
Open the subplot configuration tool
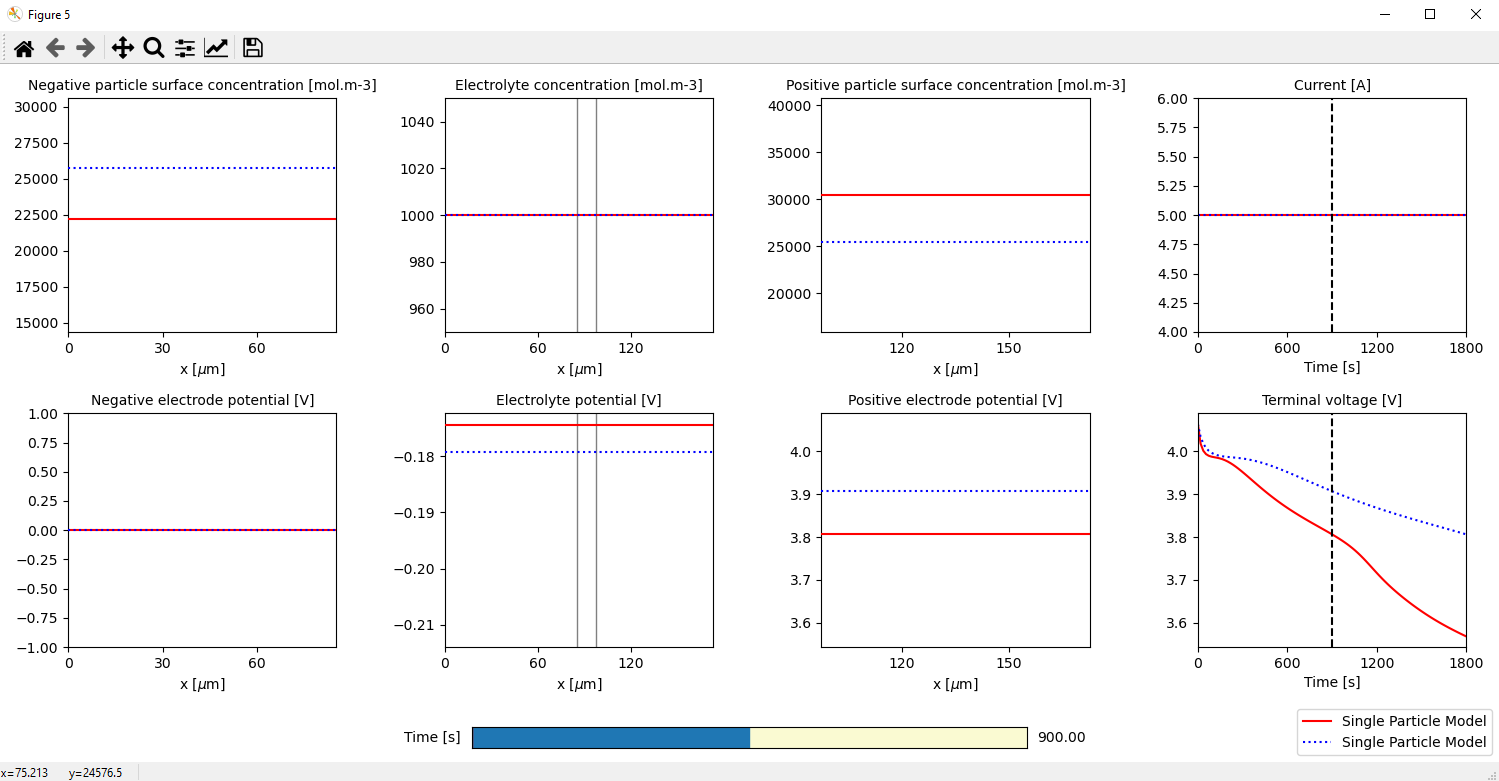pos(184,47)
